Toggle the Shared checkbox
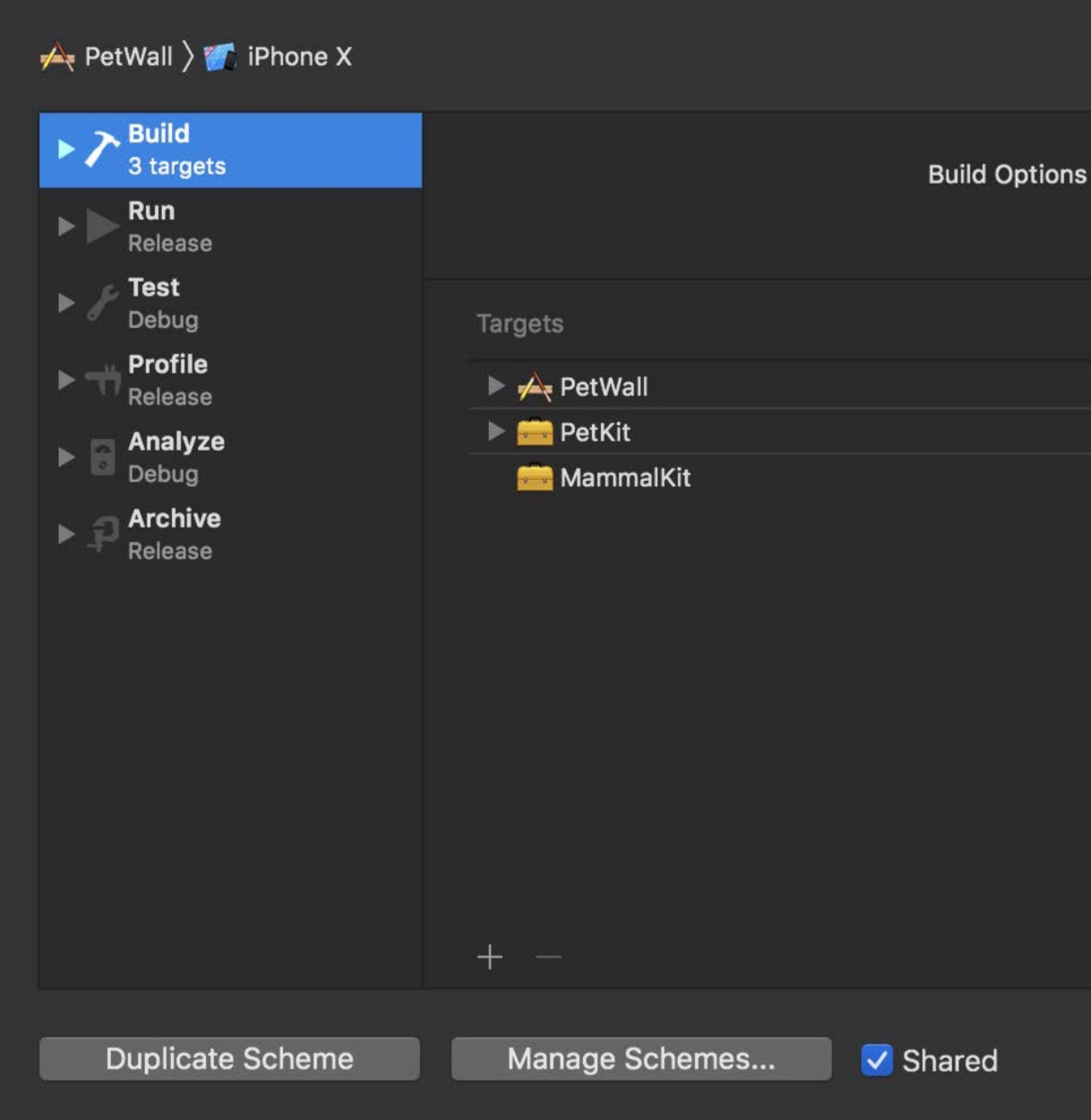The image size is (1091, 1120). (877, 1060)
